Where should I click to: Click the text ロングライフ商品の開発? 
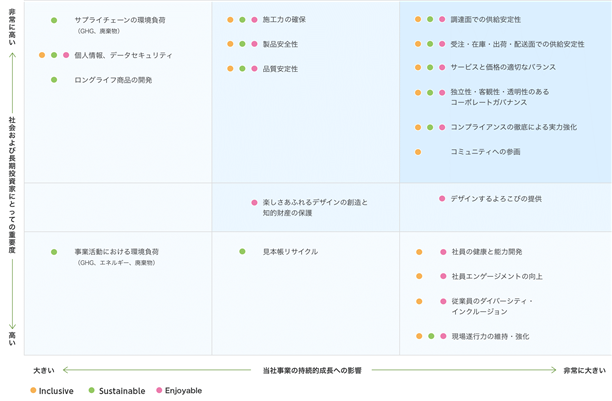click(x=113, y=80)
